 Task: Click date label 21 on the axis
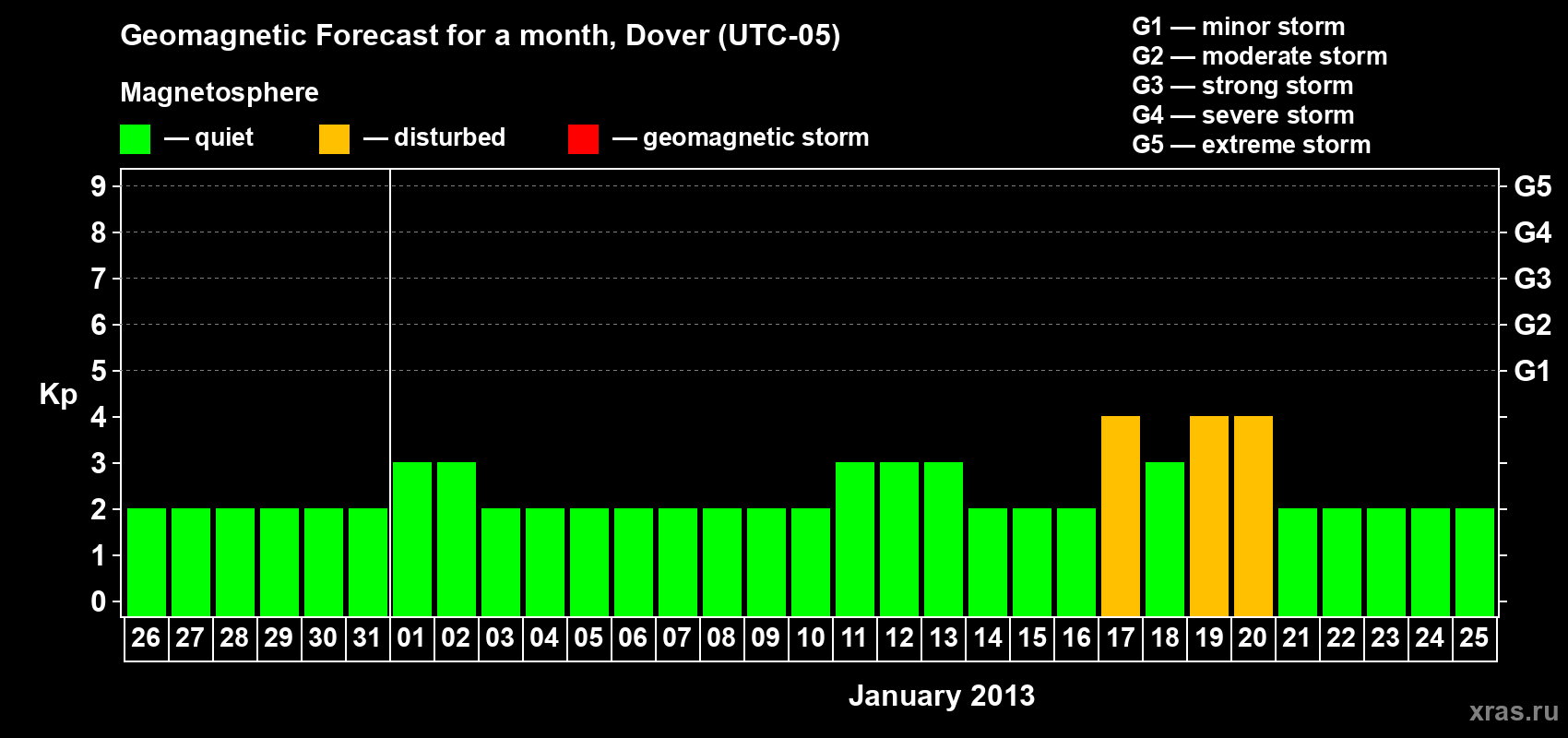(1297, 637)
